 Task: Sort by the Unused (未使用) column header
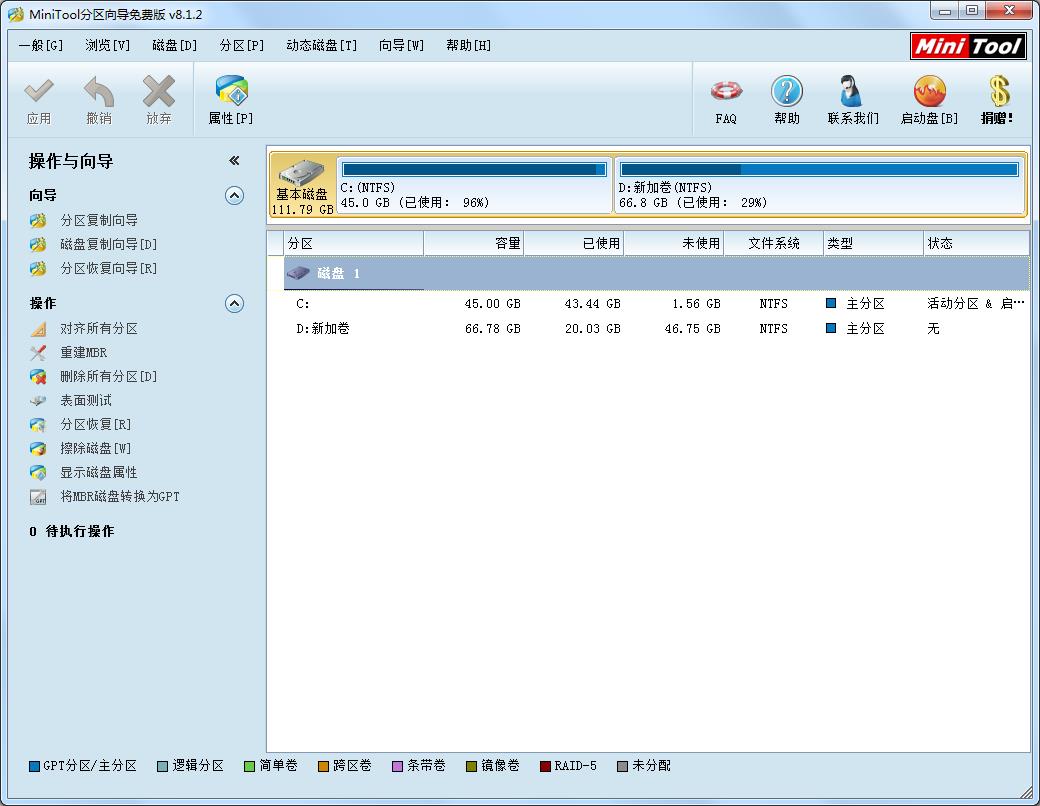[x=674, y=243]
